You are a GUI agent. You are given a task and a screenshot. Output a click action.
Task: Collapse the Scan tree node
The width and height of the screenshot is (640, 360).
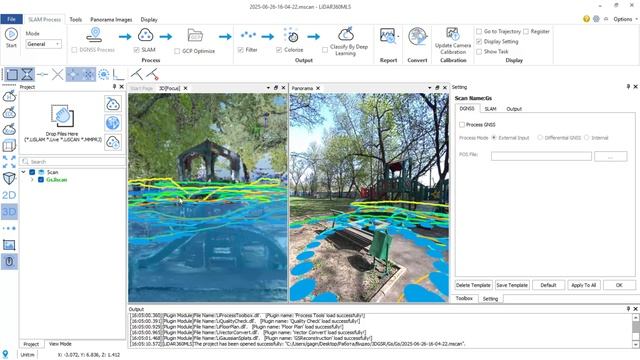tap(24, 172)
